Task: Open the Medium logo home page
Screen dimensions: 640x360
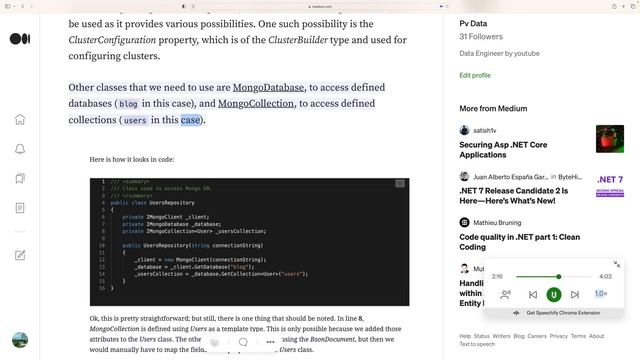Action: (x=20, y=39)
